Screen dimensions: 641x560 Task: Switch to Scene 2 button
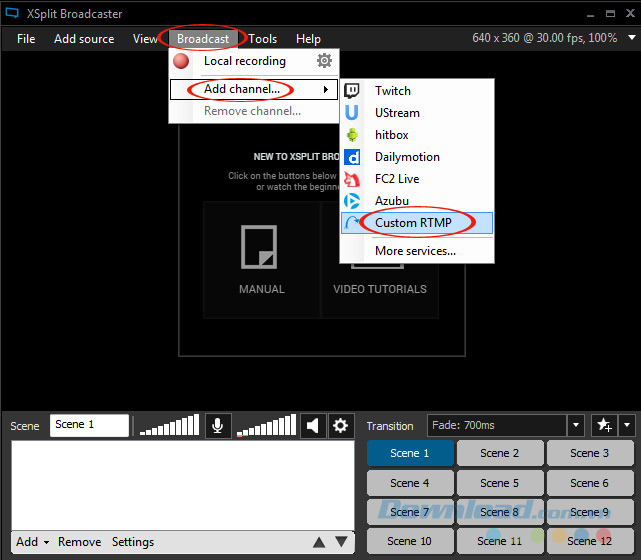coord(500,453)
